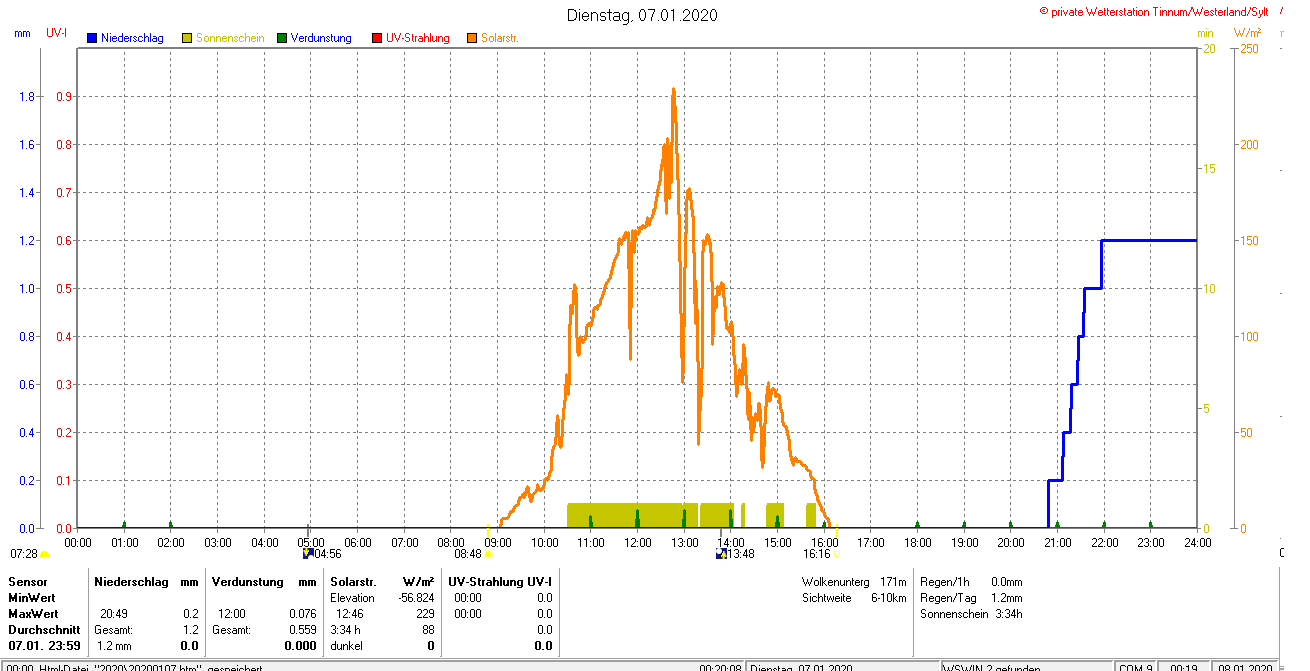Click the 07.01. 23:59 timestamp cell
Screen dimensions: 1310x671
click(44, 646)
